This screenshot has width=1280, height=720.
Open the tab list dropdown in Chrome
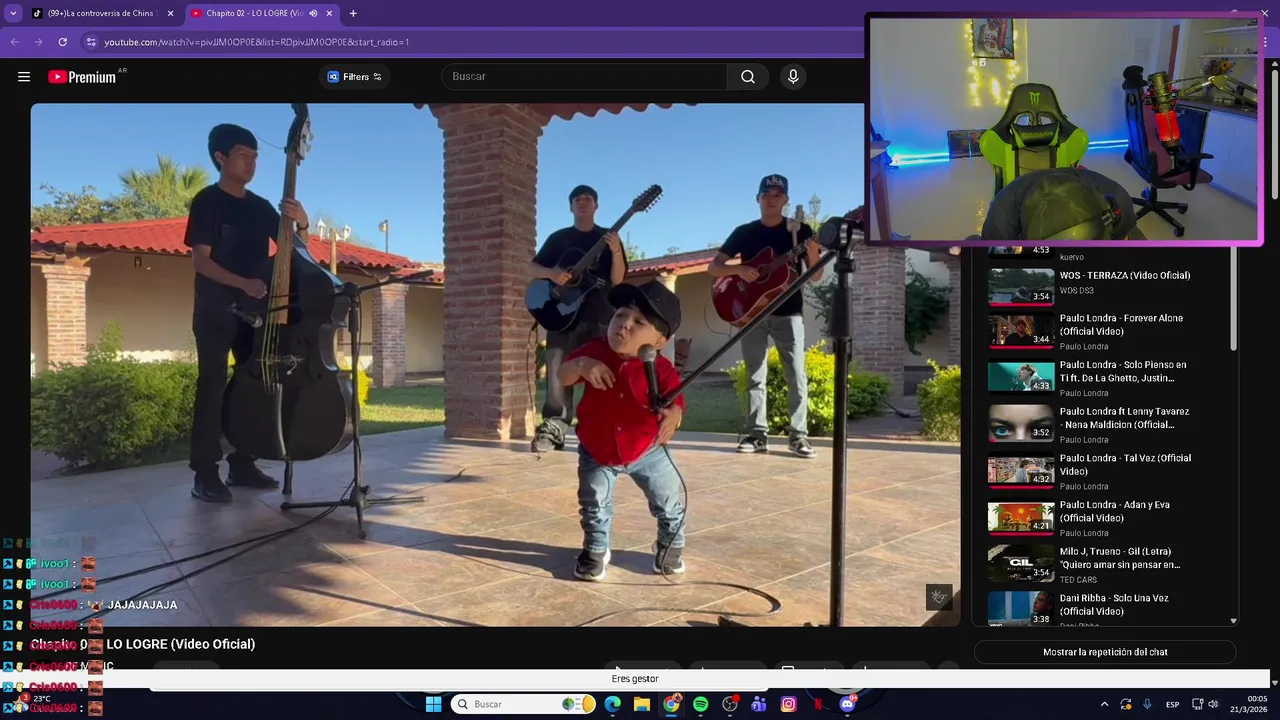(13, 13)
